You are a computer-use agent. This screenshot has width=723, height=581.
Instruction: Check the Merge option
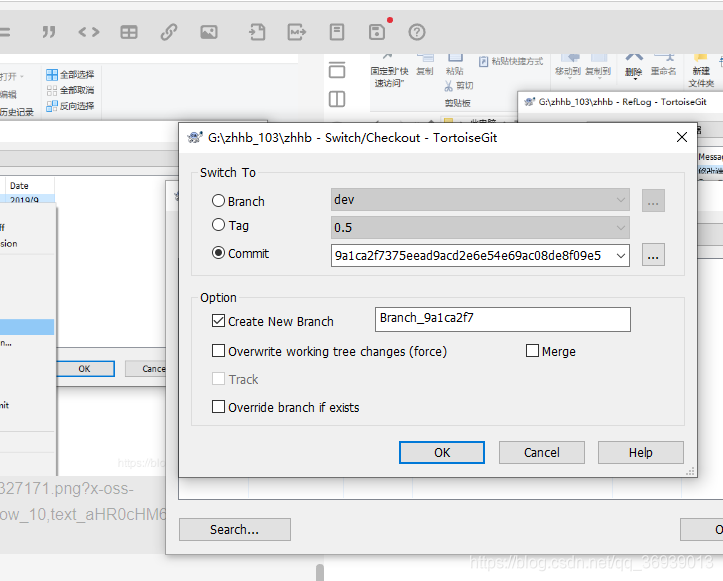532,351
